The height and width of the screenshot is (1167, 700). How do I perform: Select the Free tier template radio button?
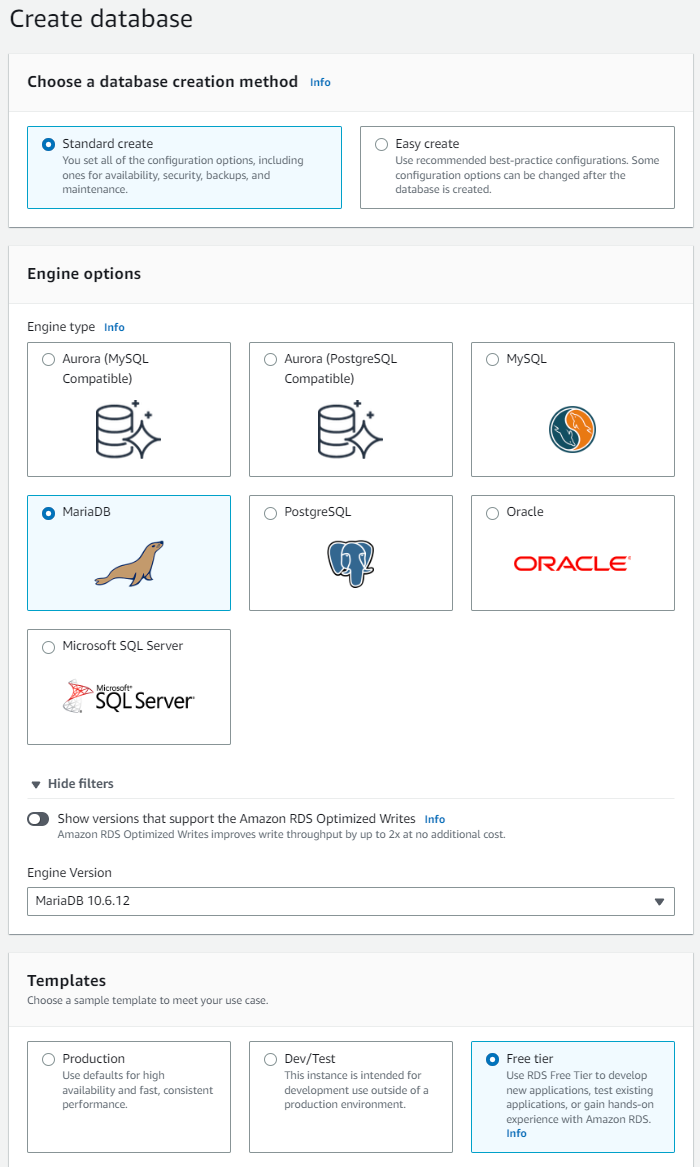tap(492, 1059)
